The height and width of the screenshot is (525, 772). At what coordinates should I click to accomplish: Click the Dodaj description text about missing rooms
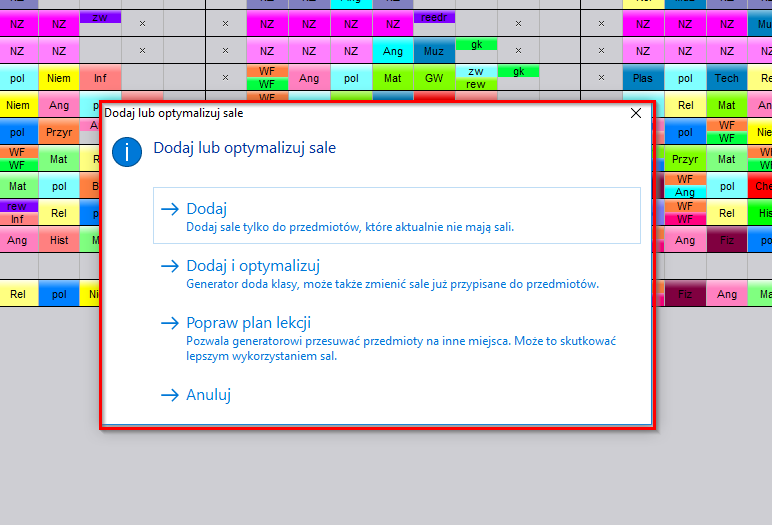point(350,228)
